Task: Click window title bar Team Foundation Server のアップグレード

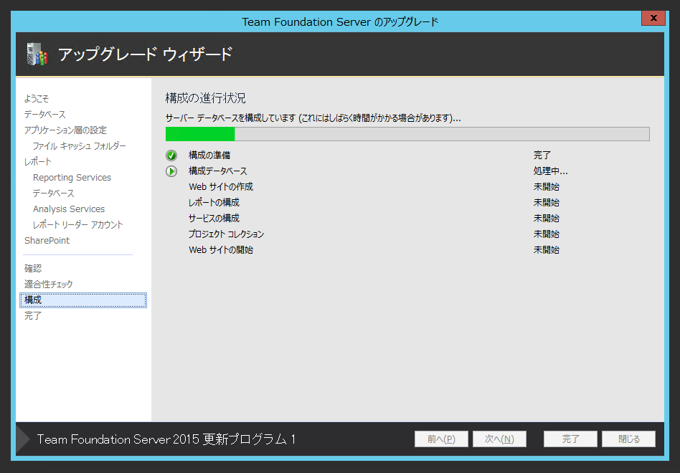Action: (x=340, y=22)
